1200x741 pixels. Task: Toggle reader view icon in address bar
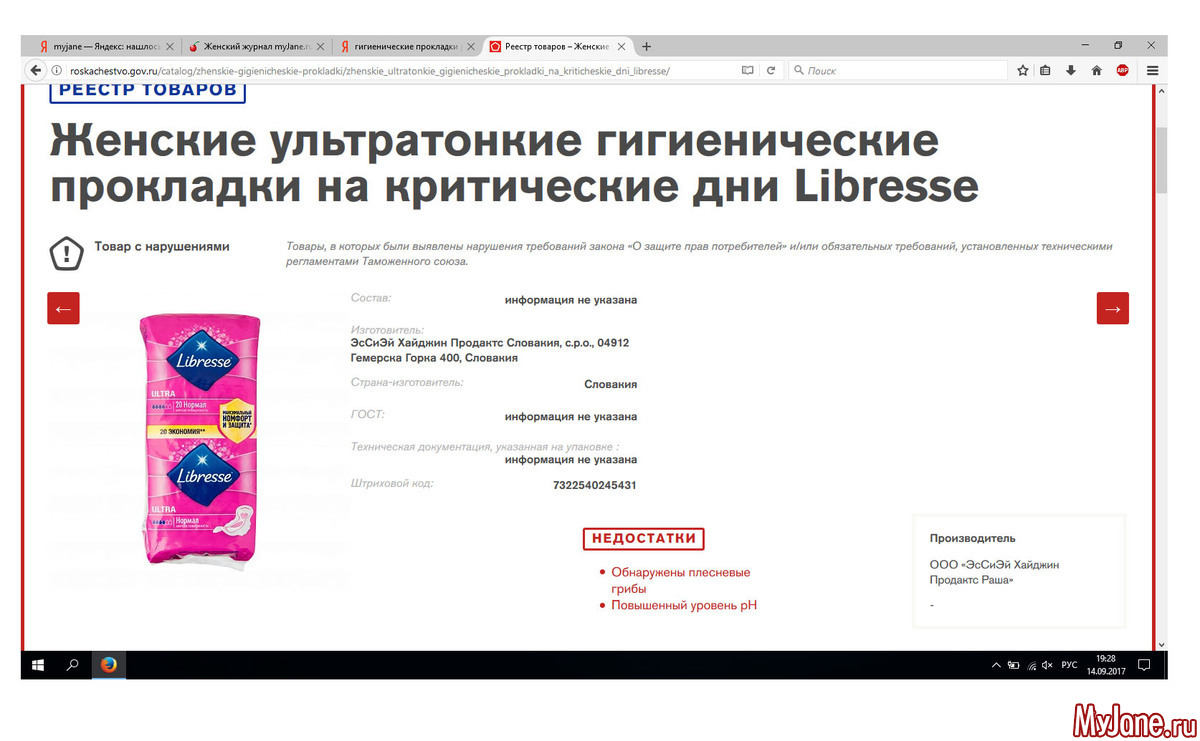748,71
